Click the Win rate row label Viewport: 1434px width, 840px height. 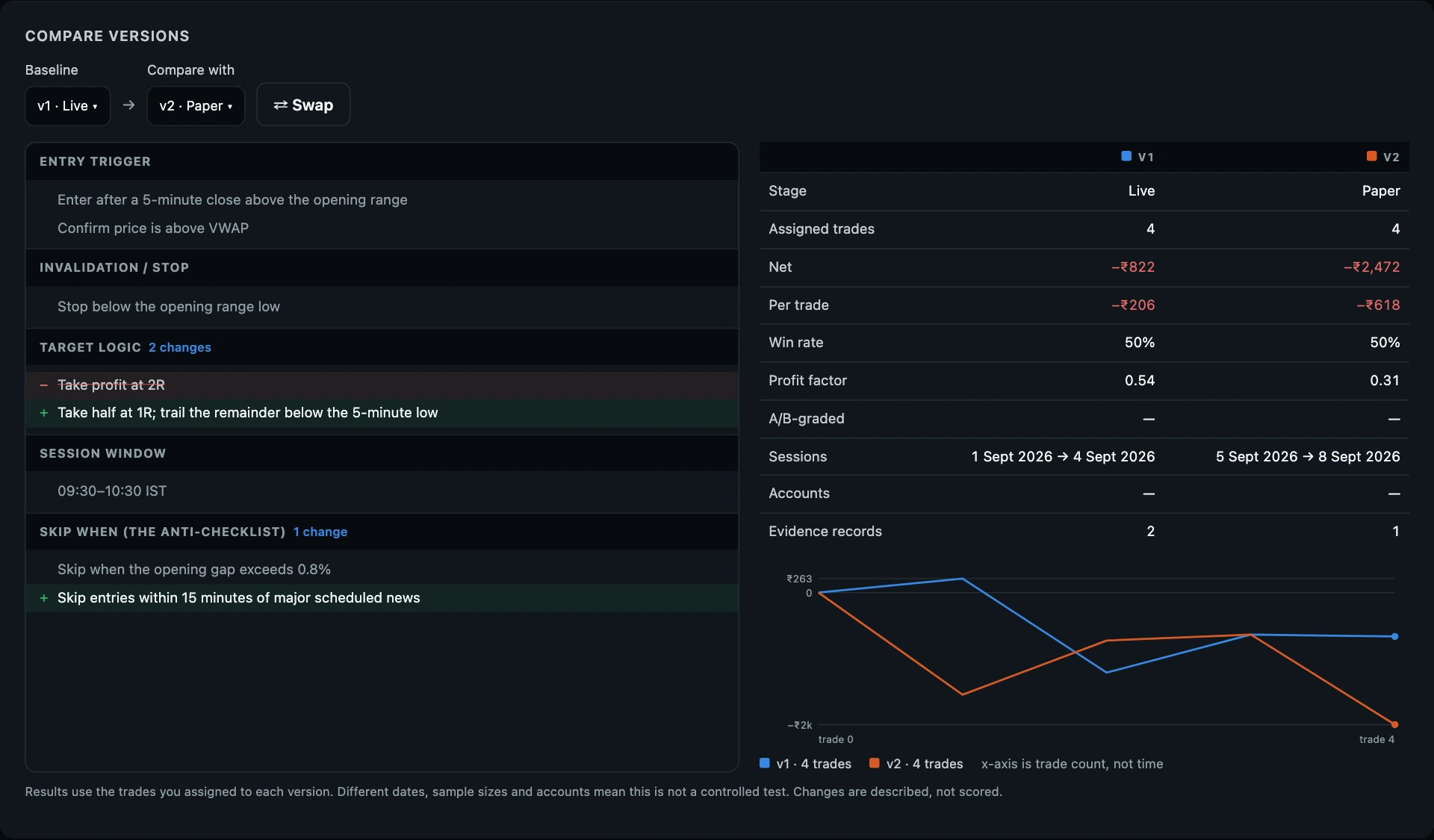[795, 342]
